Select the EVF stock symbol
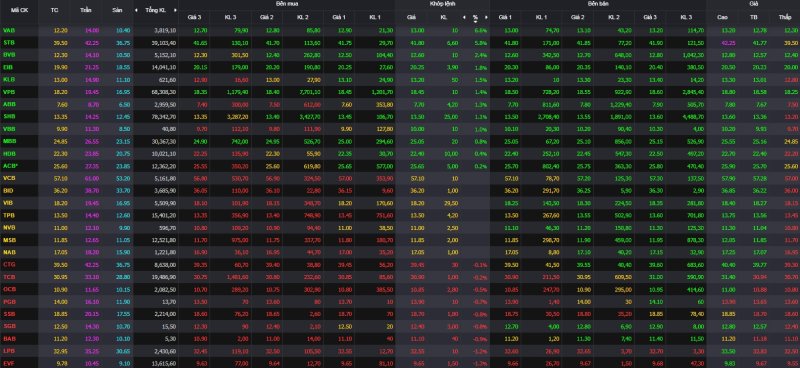Image resolution: width=800 pixels, height=368 pixels. click(9, 363)
